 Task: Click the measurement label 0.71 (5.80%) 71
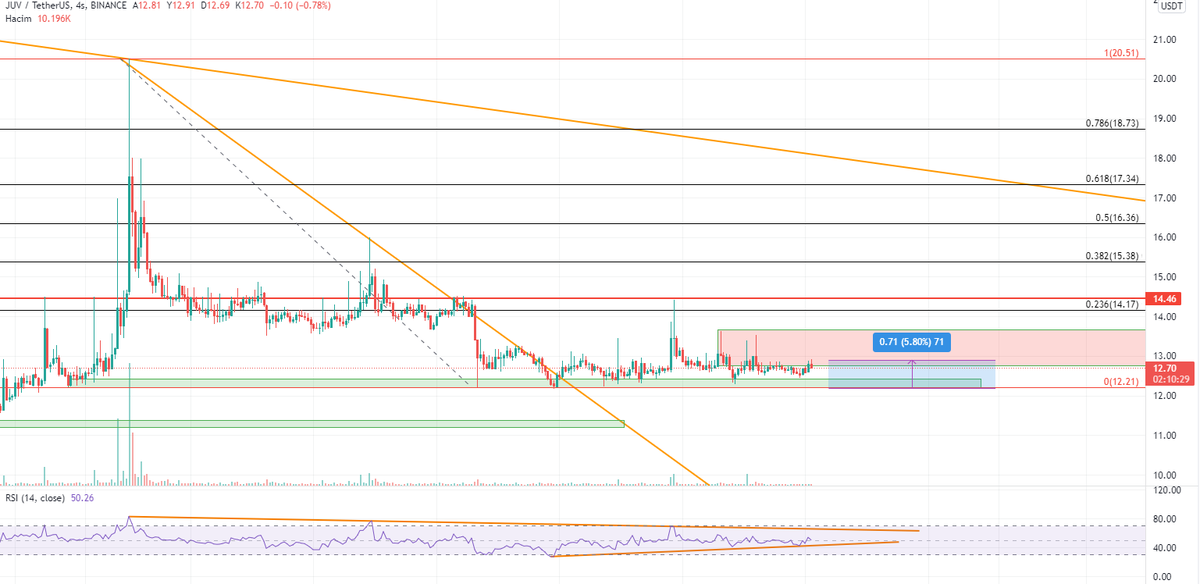click(910, 342)
